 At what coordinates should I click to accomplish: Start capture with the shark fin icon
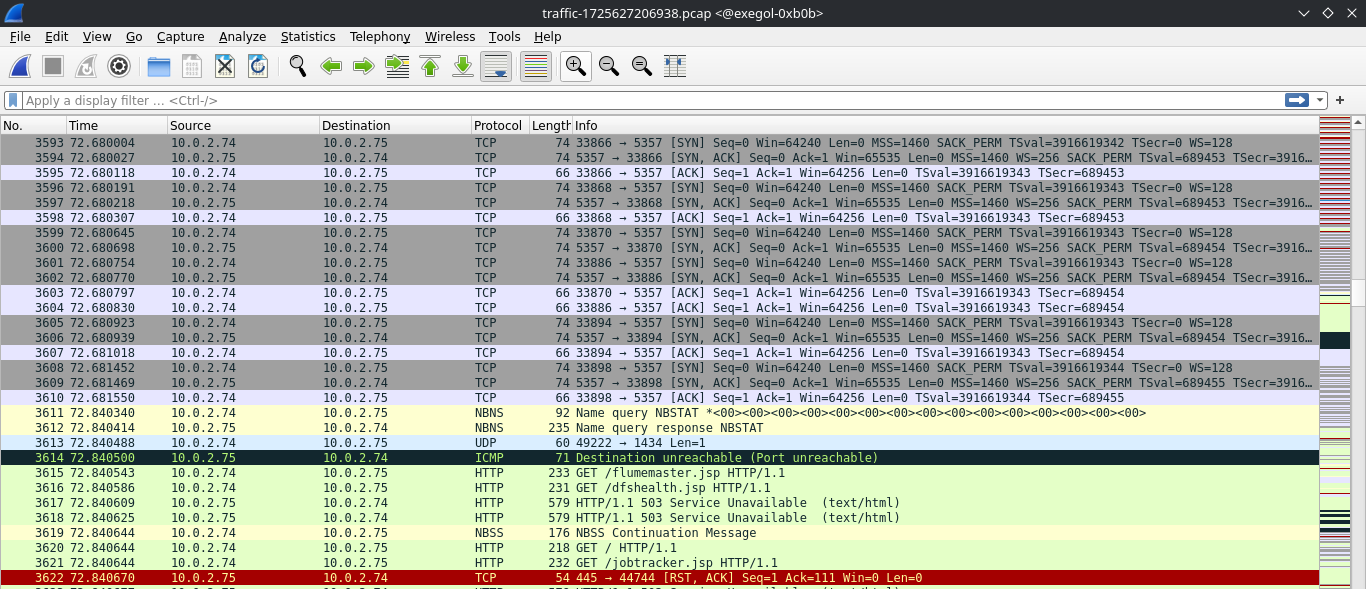point(20,67)
